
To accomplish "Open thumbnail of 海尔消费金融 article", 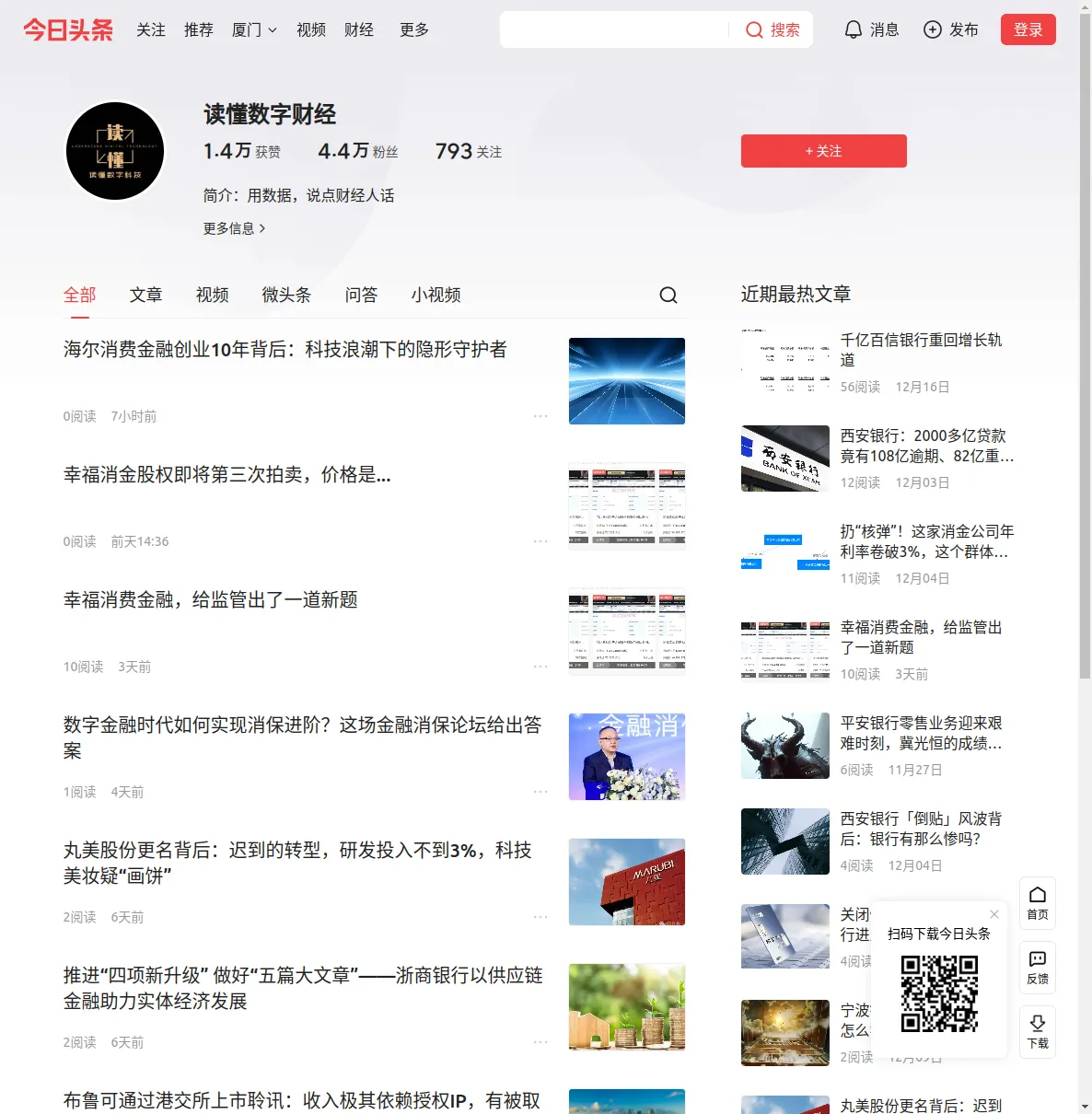I will (627, 381).
